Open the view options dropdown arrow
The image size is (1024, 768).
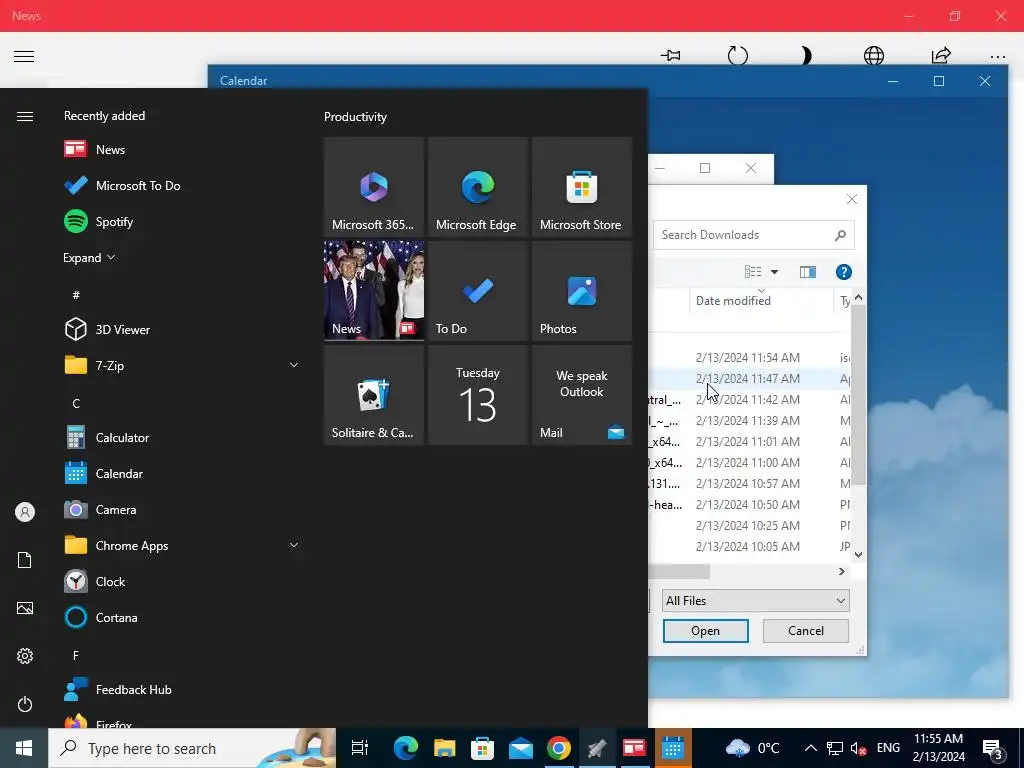(x=775, y=272)
